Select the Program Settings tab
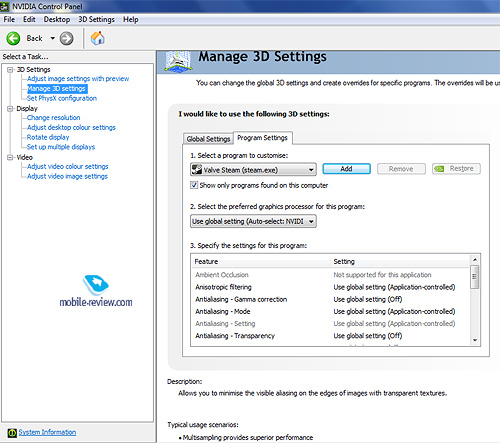 coord(262,138)
